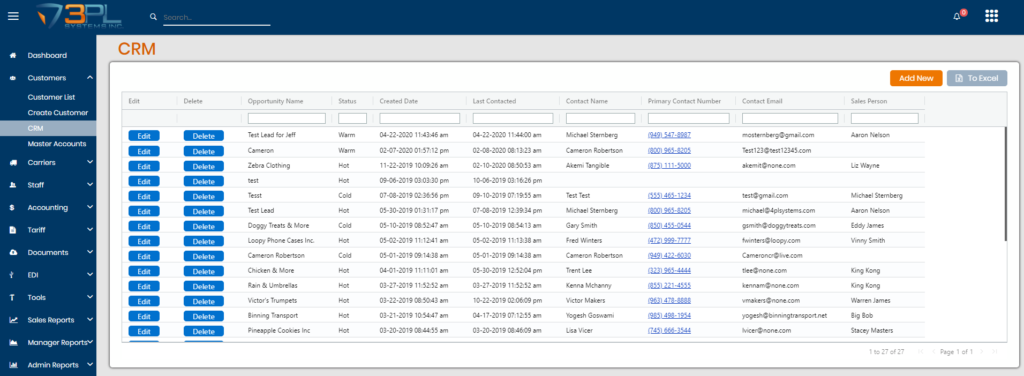Open the notifications bell
This screenshot has height=376, width=1024.
(957, 16)
